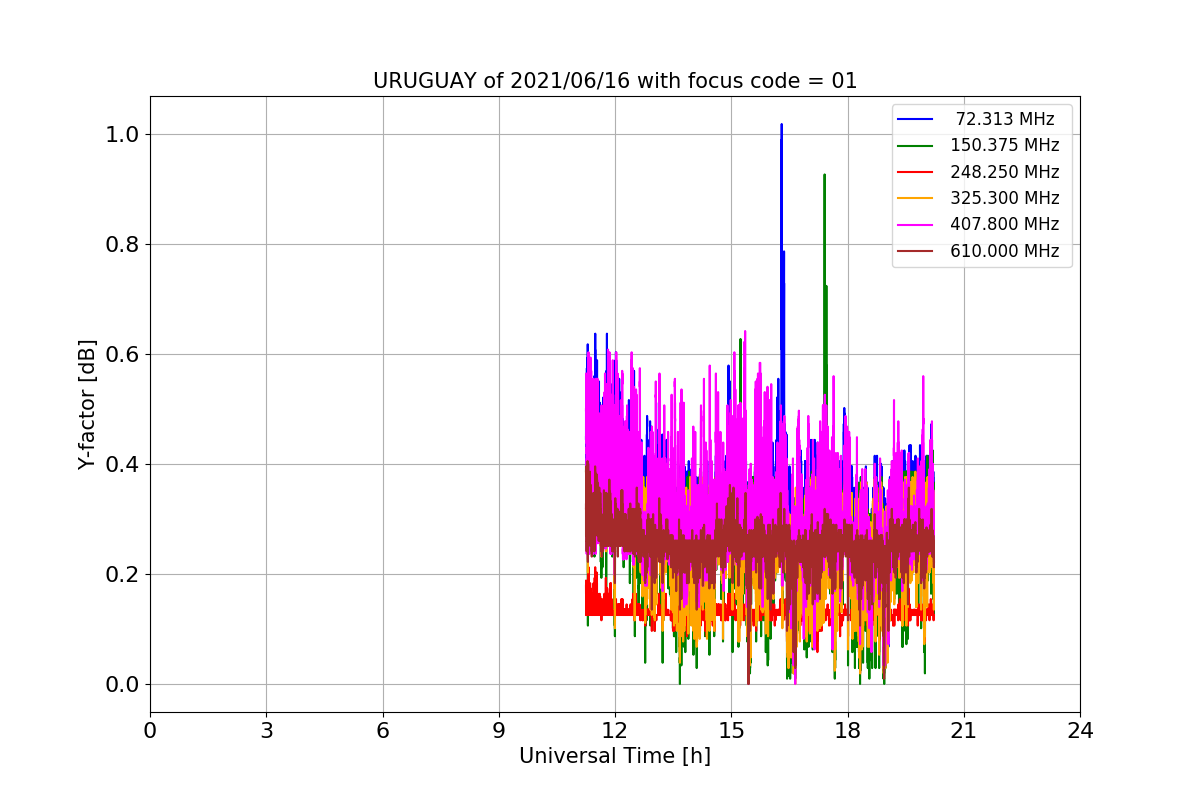Image resolution: width=1200 pixels, height=800 pixels.
Task: Select the 72.313 MHz legend label
Action: 1005,119
